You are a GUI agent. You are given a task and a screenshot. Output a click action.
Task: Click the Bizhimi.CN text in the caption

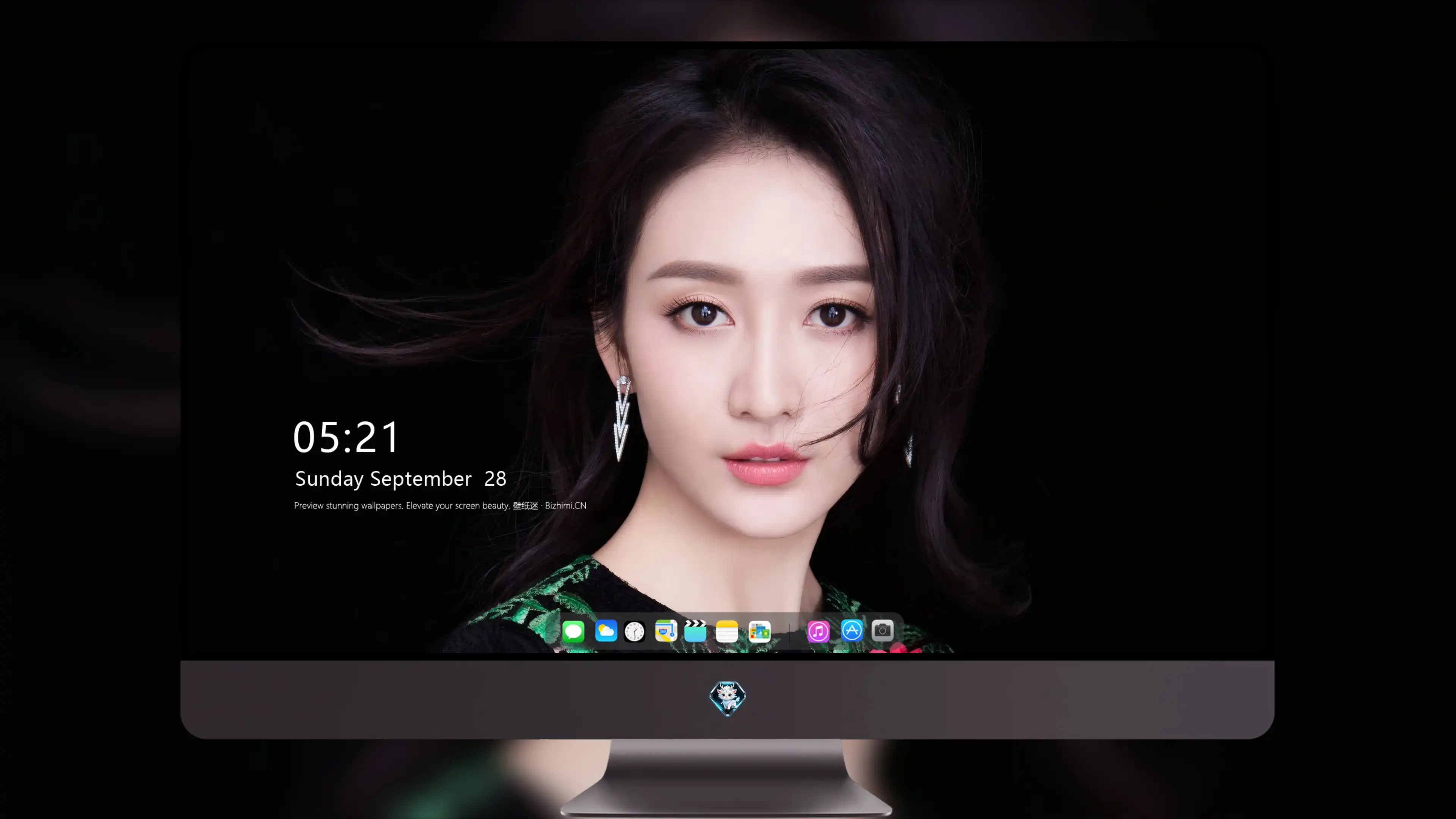tap(566, 505)
